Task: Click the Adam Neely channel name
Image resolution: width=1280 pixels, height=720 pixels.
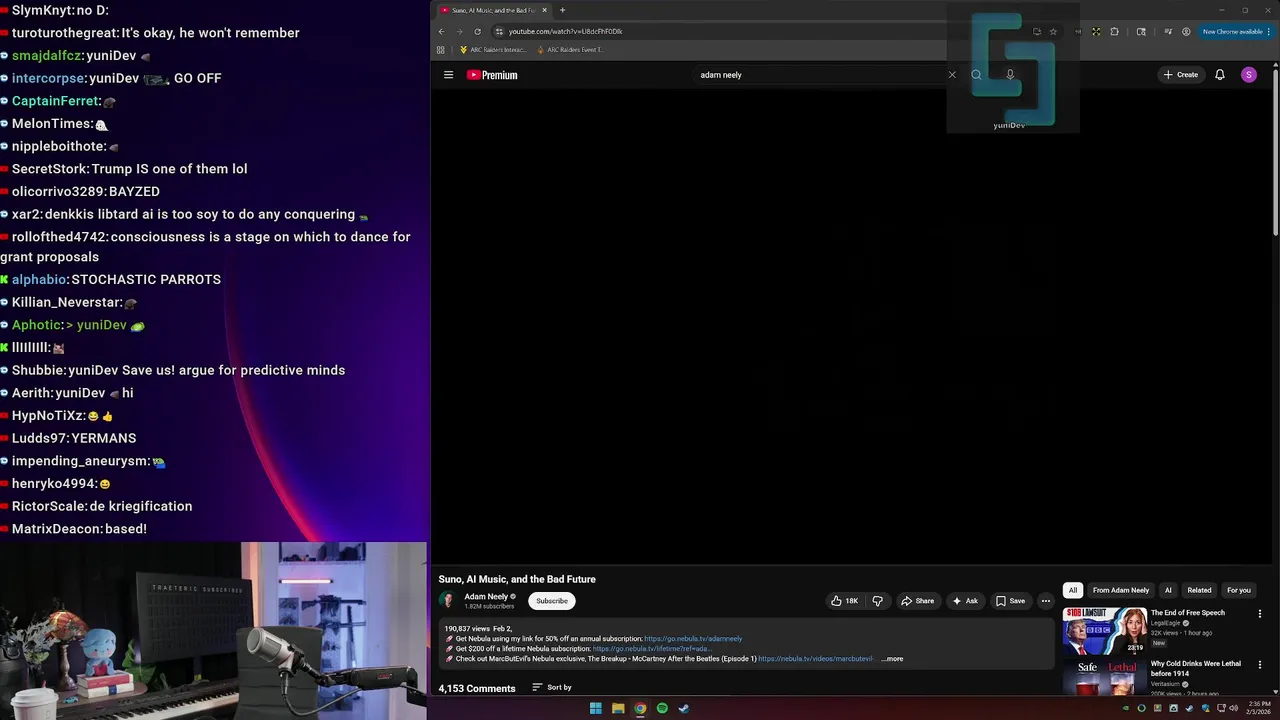Action: coord(486,597)
